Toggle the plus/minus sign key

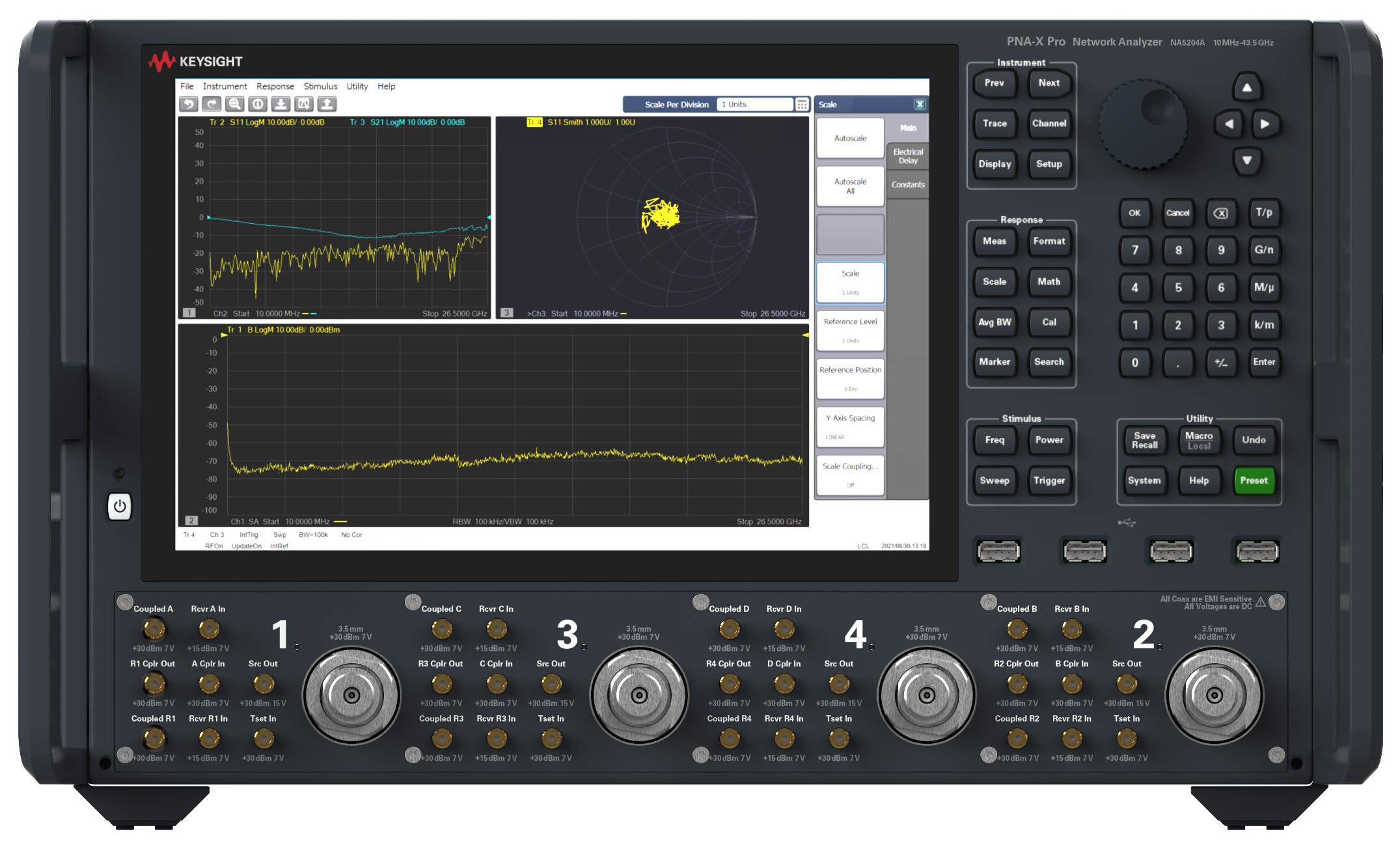1220,362
